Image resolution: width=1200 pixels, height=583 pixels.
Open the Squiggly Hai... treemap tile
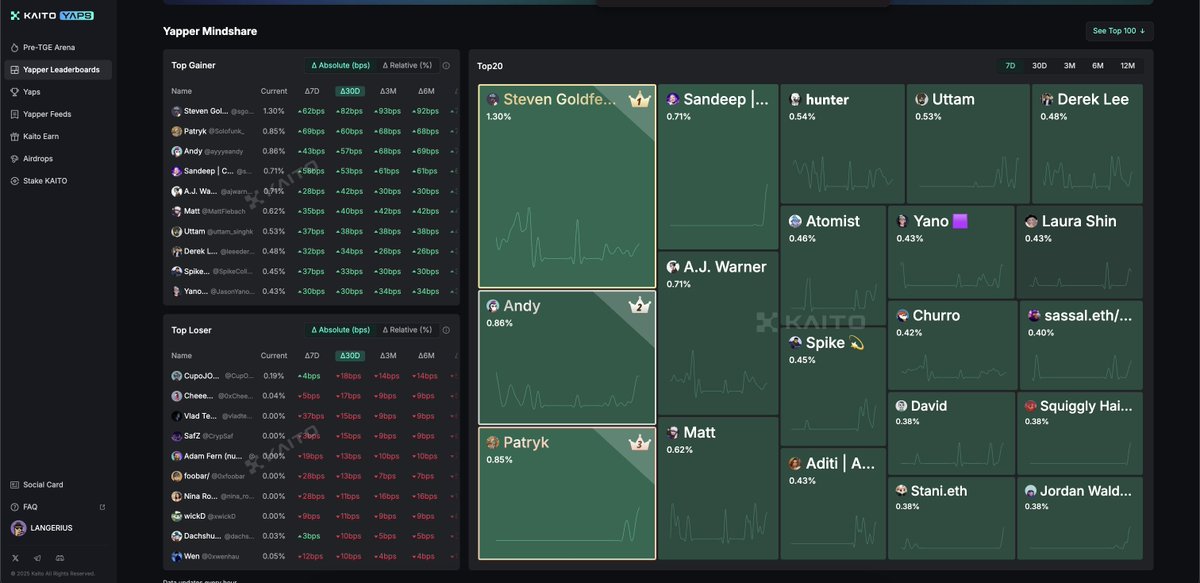(1080, 433)
